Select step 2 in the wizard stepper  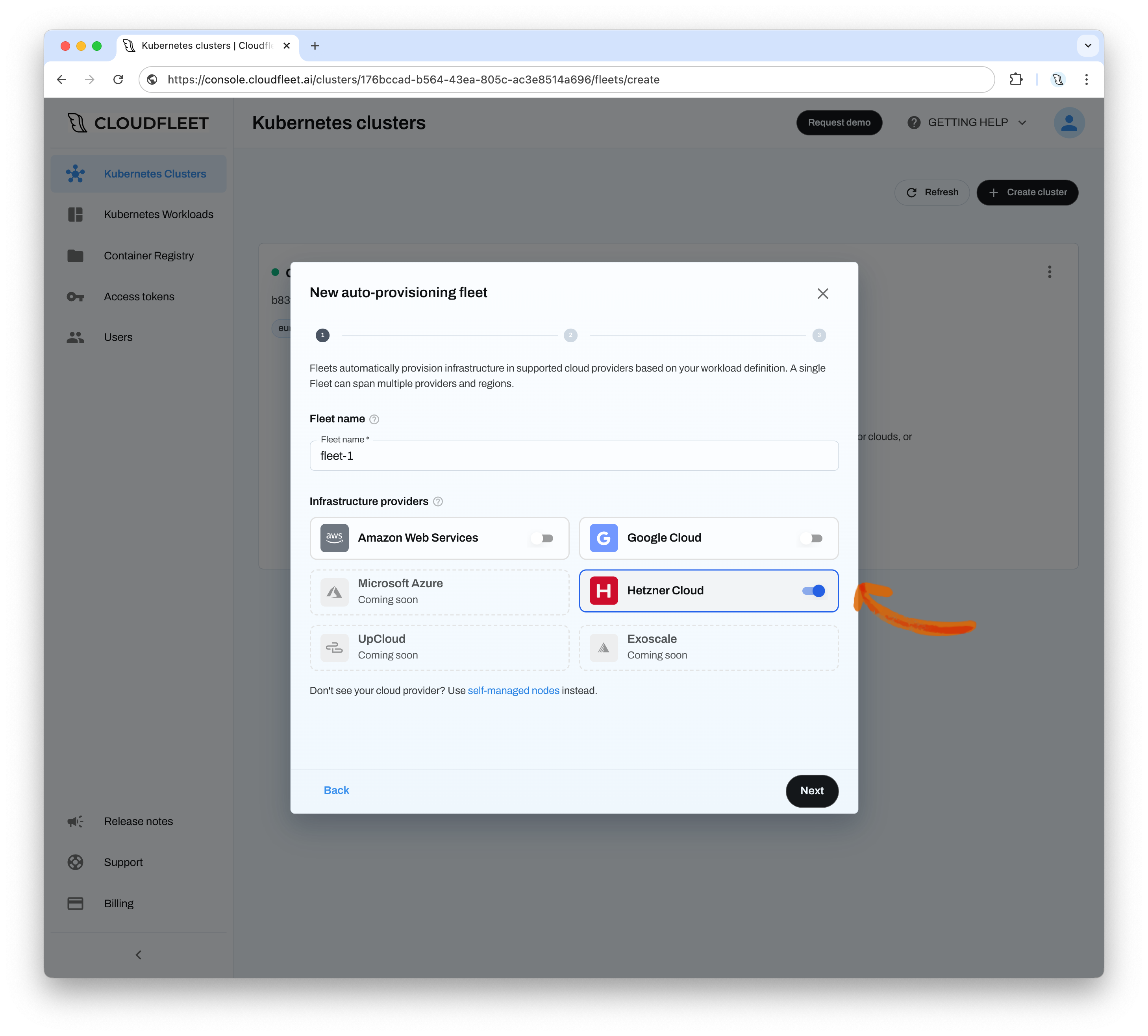pyautogui.click(x=570, y=335)
